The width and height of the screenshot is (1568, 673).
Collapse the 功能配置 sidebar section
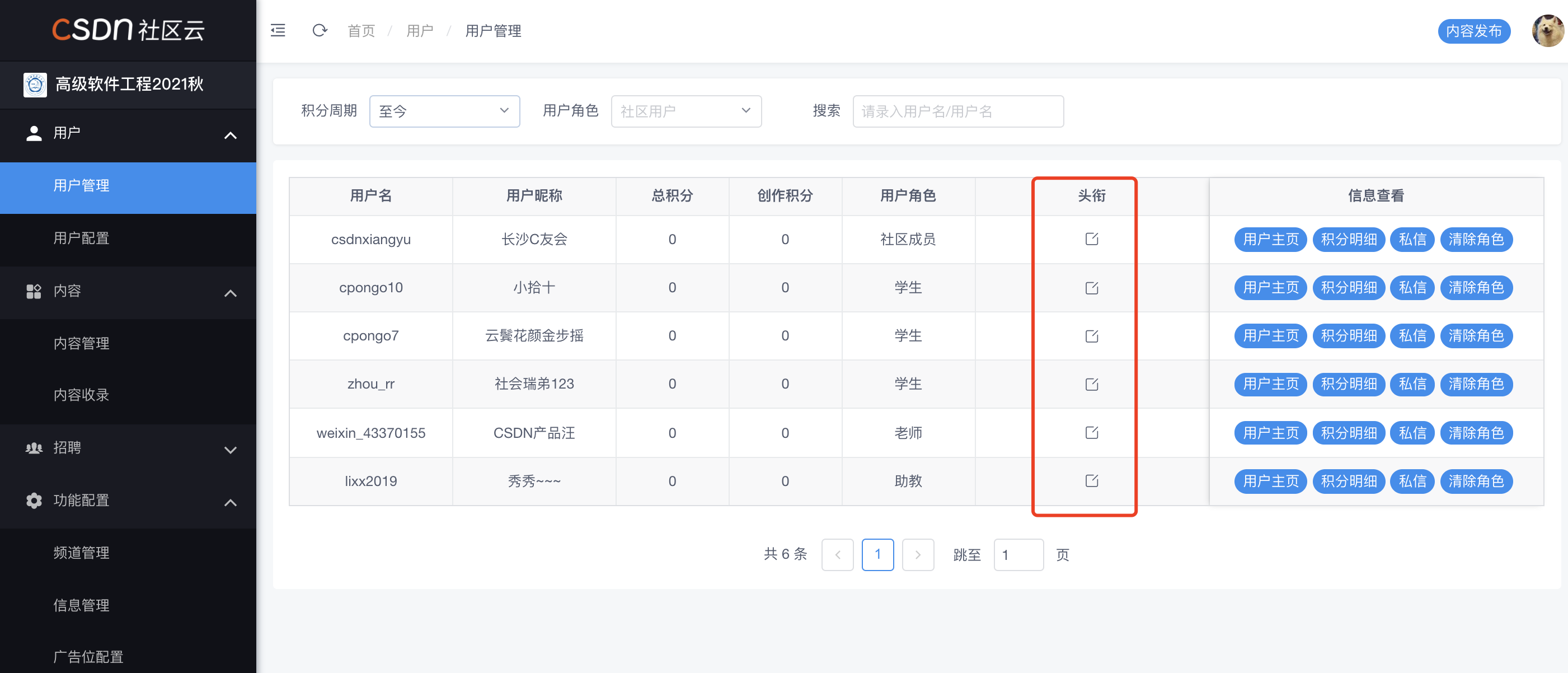coord(230,502)
